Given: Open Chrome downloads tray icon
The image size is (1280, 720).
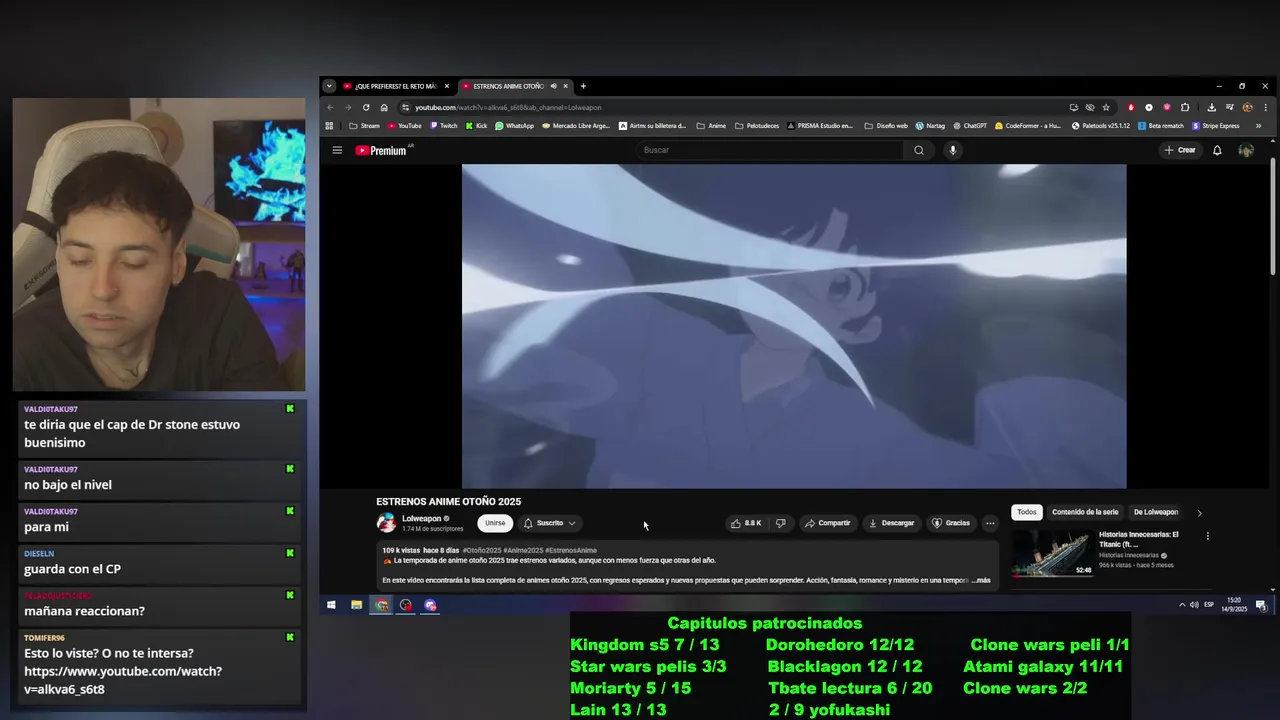Looking at the screenshot, I should 1211,107.
